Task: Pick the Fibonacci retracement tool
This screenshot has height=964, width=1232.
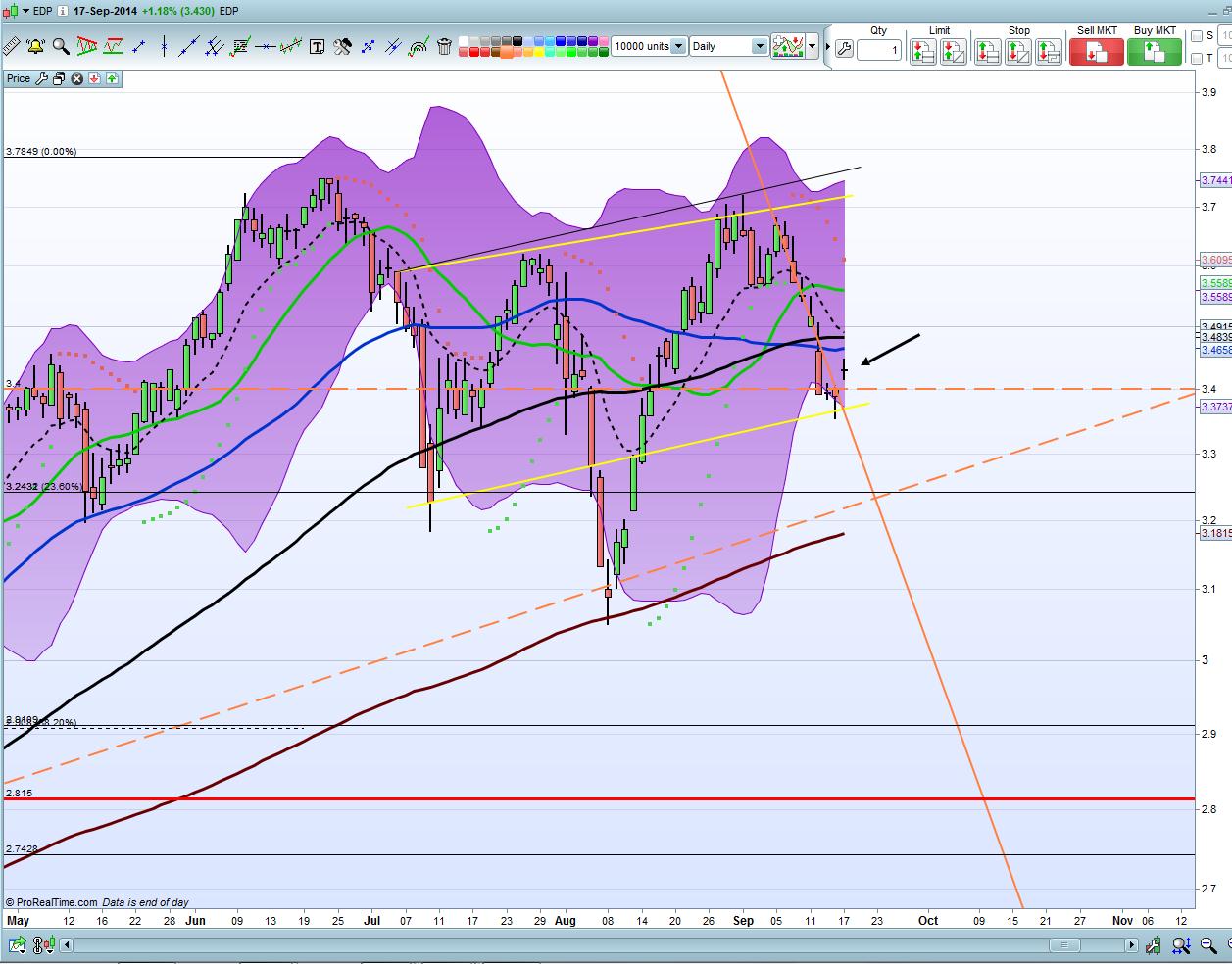Action: 239,46
